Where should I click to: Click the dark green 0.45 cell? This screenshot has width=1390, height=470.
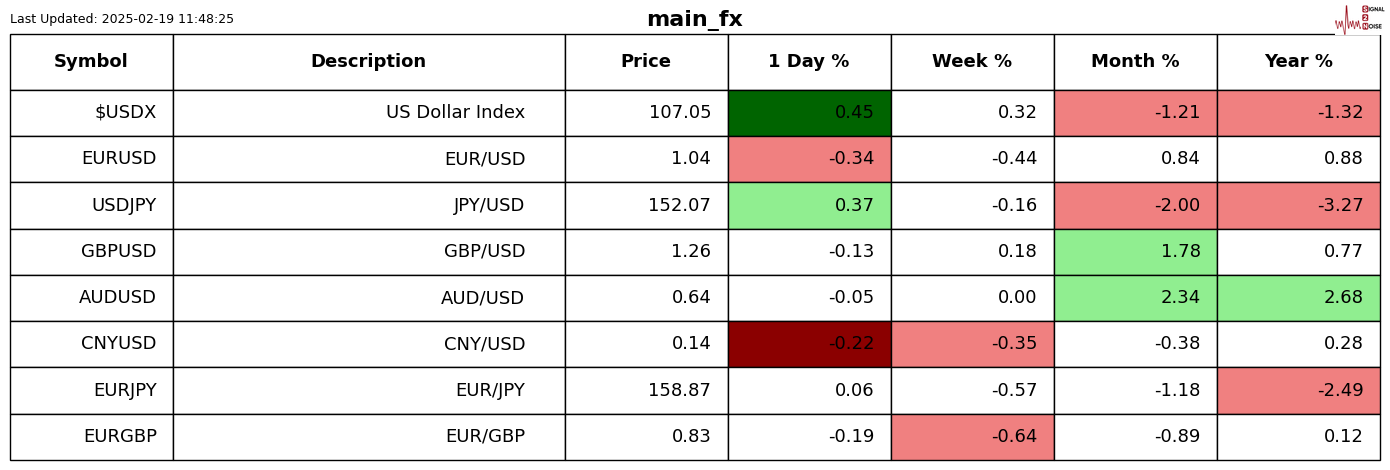click(x=809, y=113)
